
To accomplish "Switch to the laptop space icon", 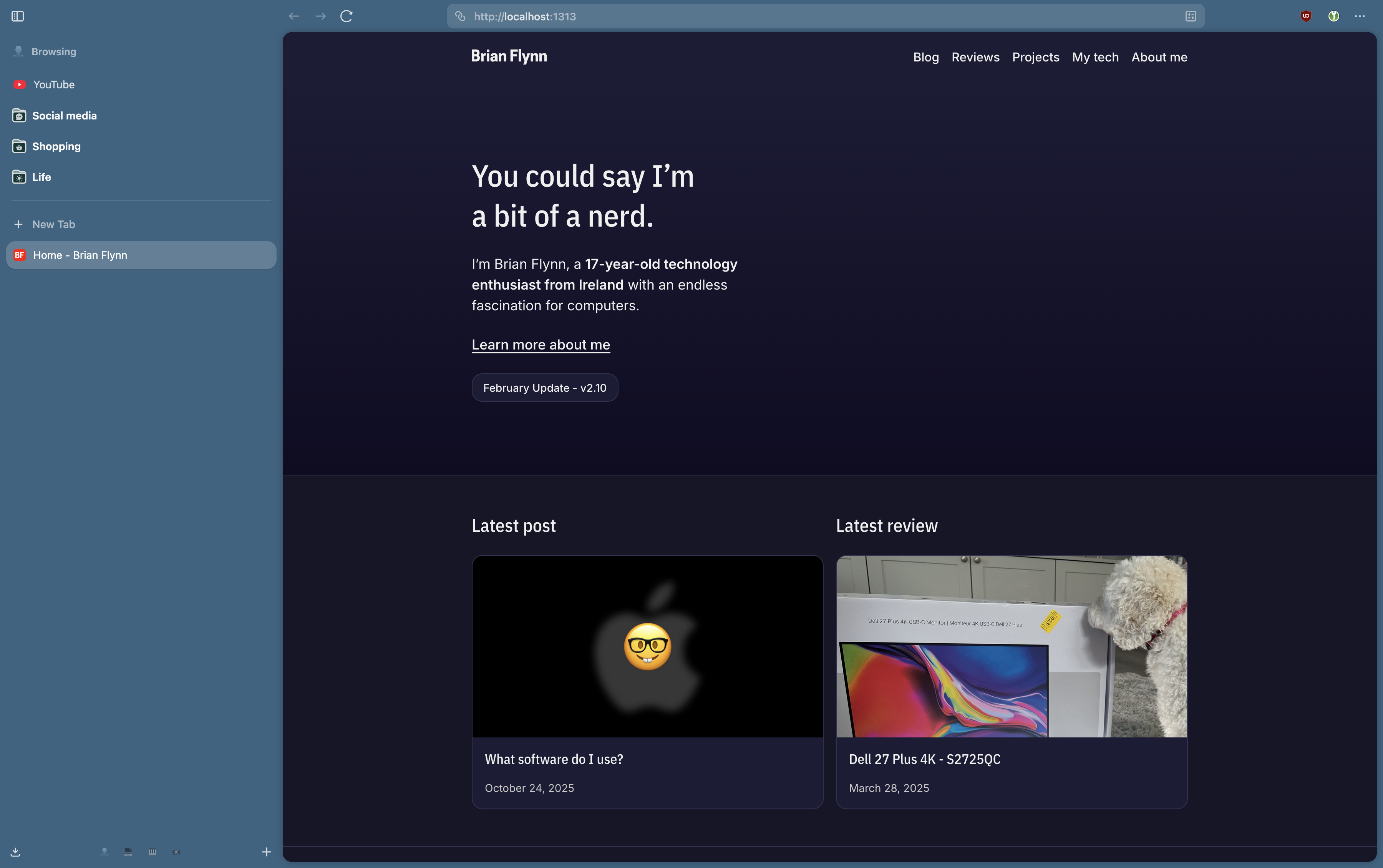I will [128, 852].
